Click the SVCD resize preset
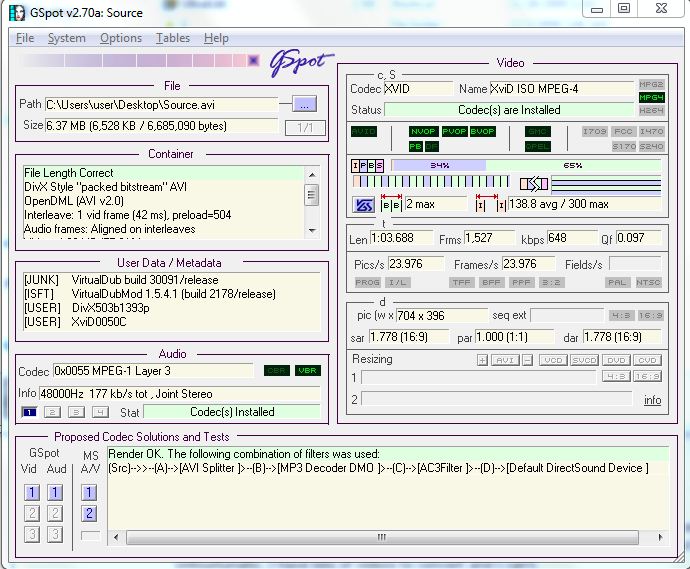The width and height of the screenshot is (690, 569). (584, 360)
